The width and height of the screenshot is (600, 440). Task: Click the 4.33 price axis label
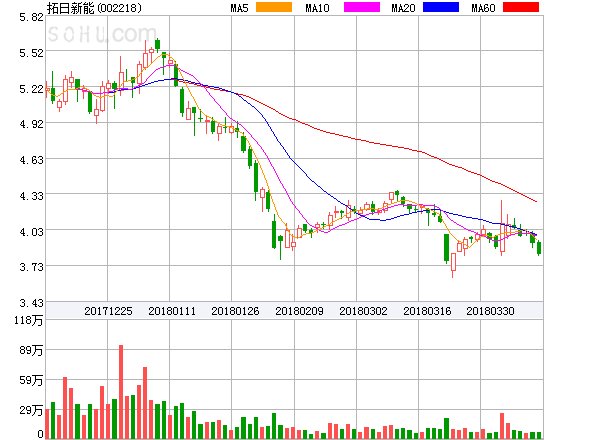click(x=31, y=196)
